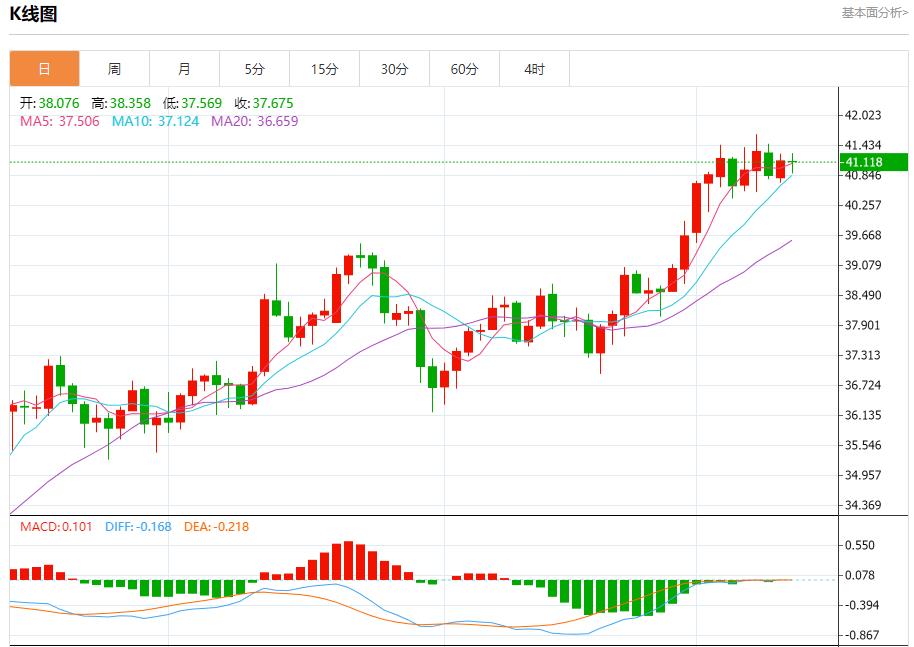Screen dimensions: 914x647
Task: Switch to the 周 (weekly) timeframe tab
Action: pos(114,68)
